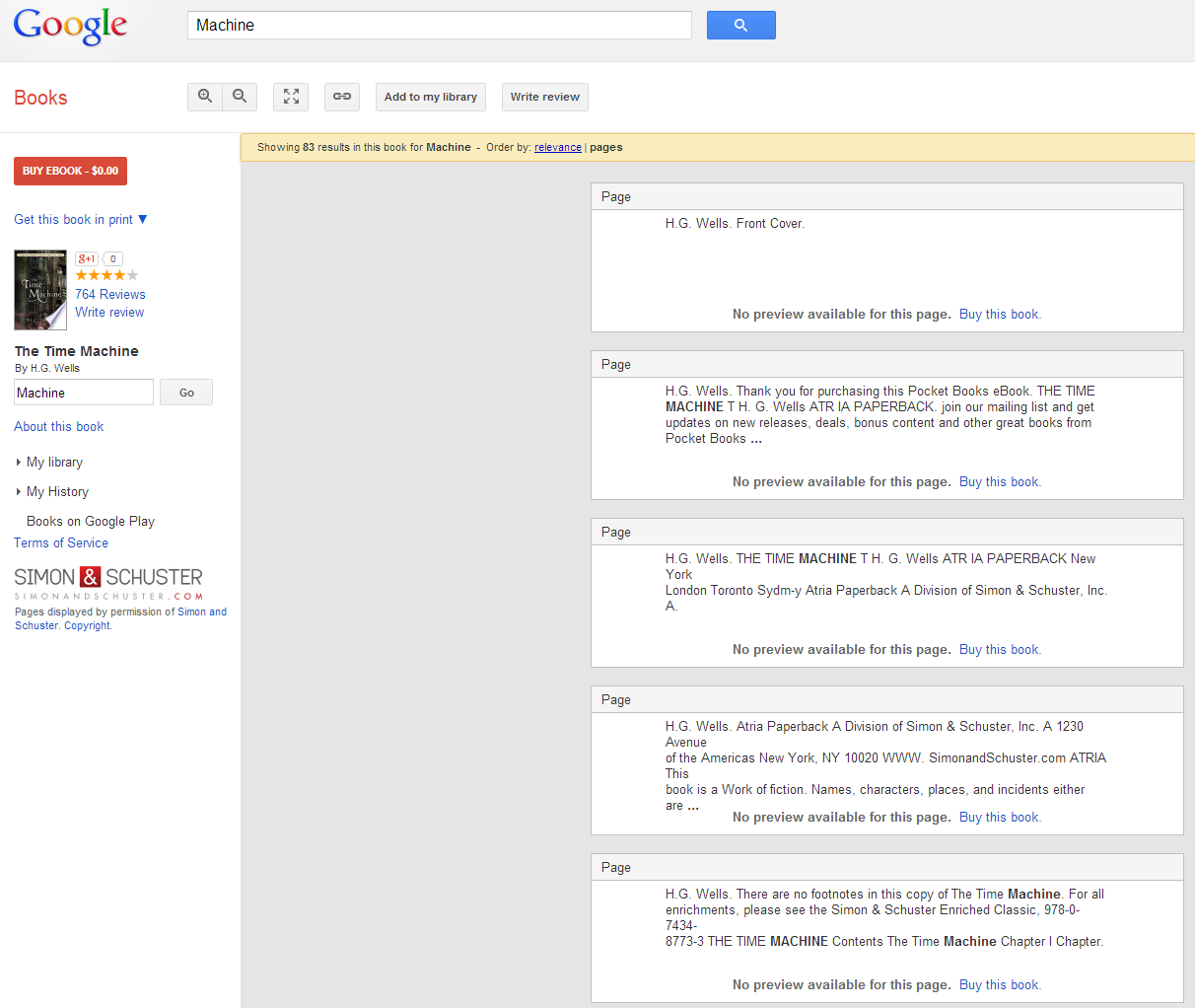Click the Write review toolbar button

545,97
